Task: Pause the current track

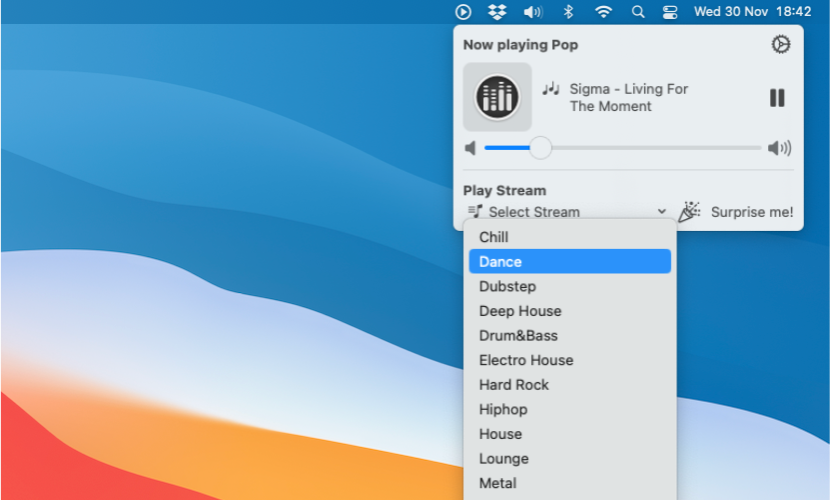Action: pos(777,97)
